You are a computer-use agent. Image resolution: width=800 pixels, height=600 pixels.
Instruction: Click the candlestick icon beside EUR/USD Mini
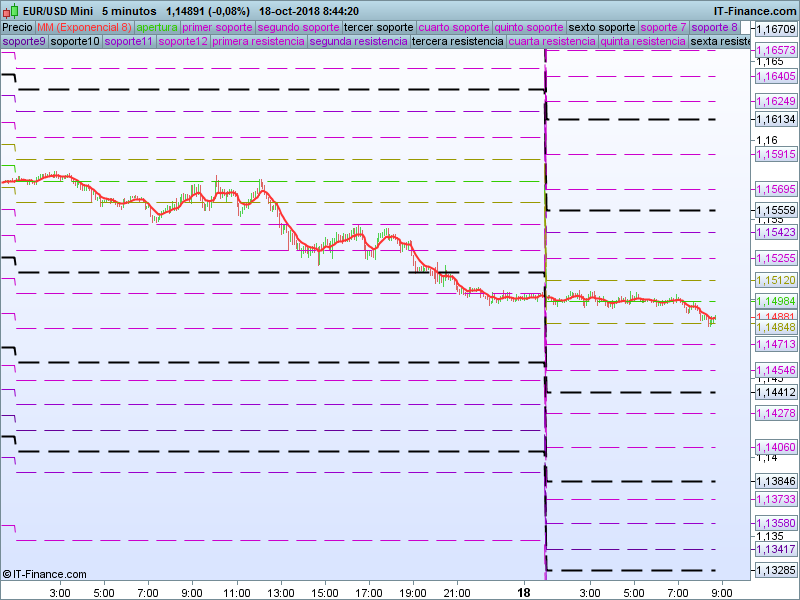pos(12,11)
